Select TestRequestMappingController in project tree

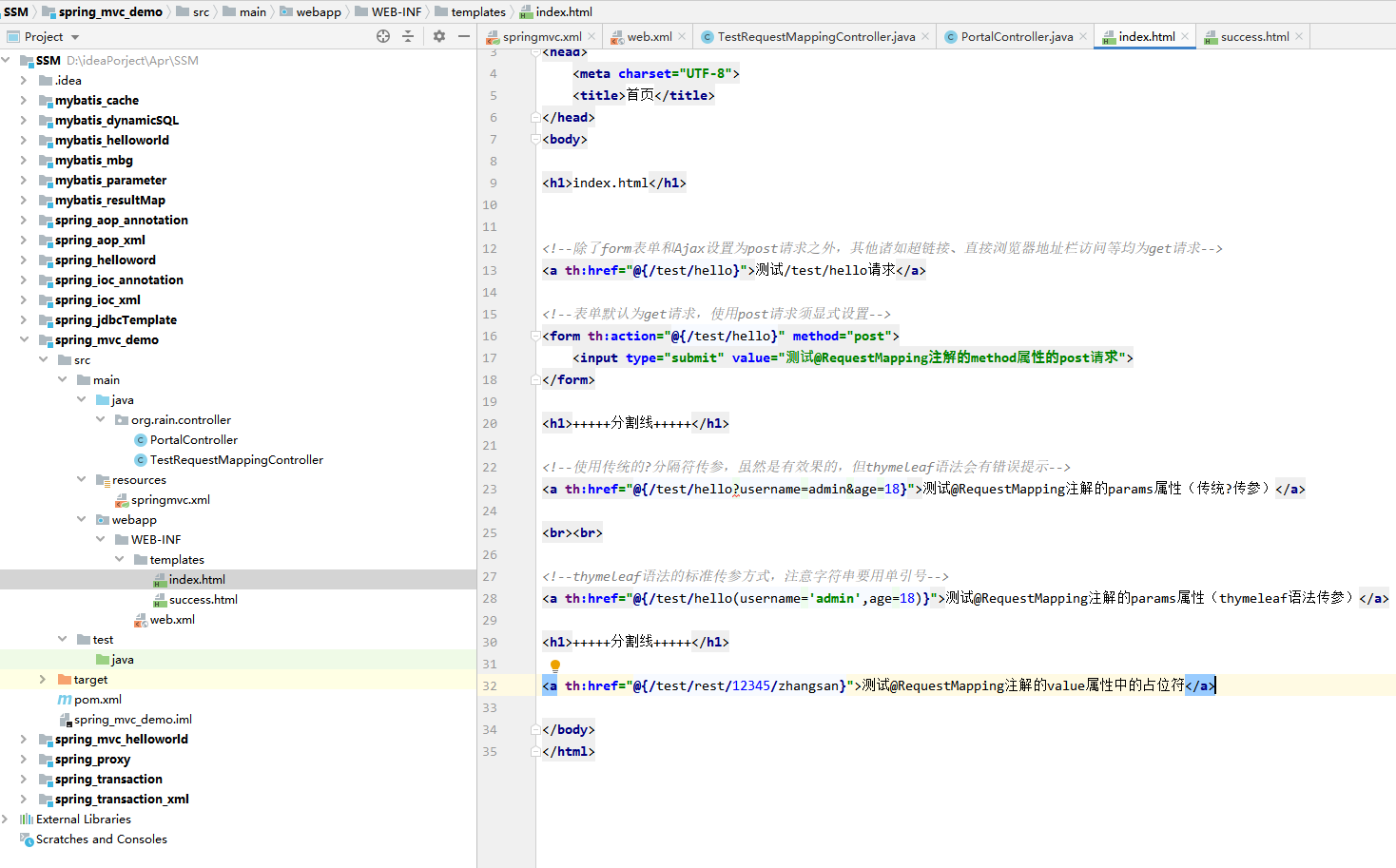236,459
